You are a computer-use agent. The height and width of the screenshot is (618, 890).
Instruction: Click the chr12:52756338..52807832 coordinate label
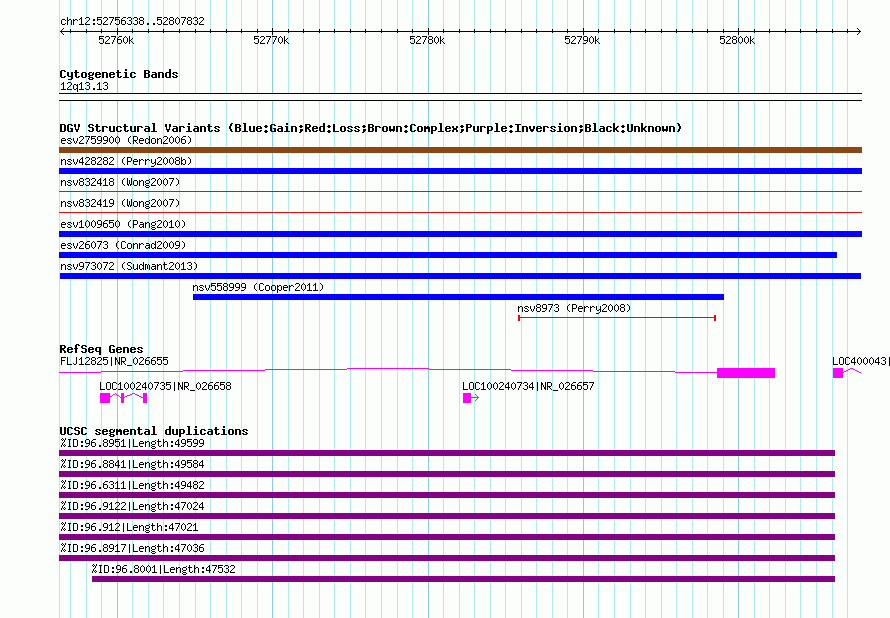(x=132, y=21)
